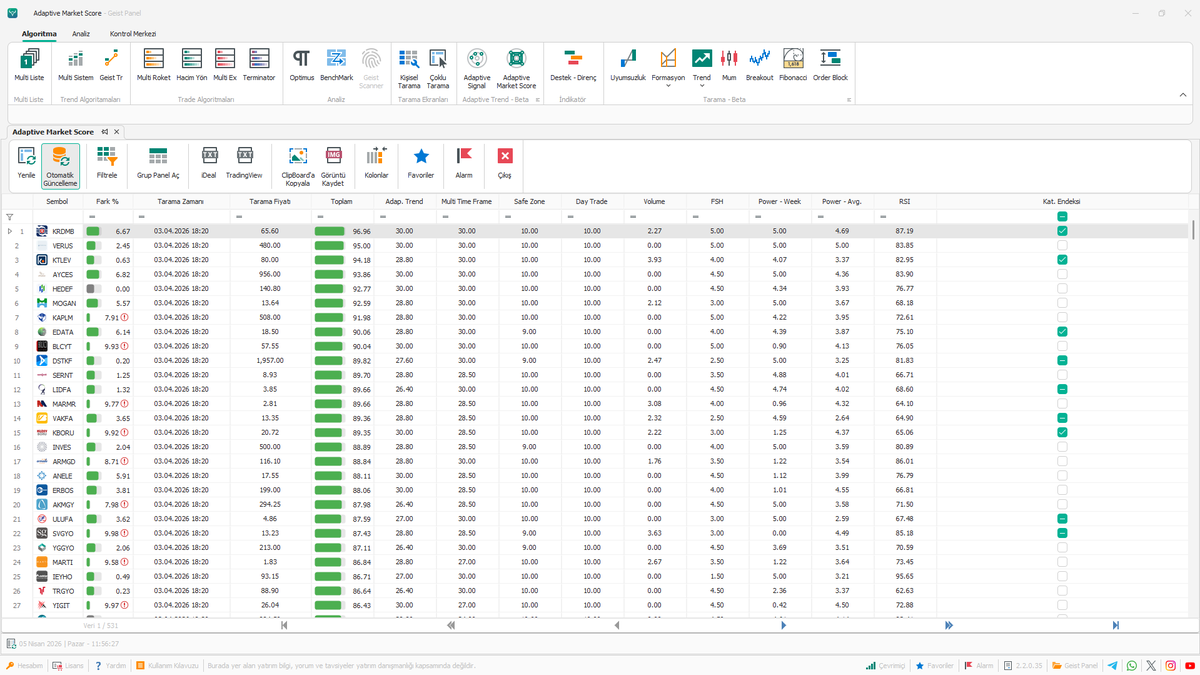The image size is (1200, 675).
Task: Open the Mum candlestick scan
Action: click(x=729, y=65)
